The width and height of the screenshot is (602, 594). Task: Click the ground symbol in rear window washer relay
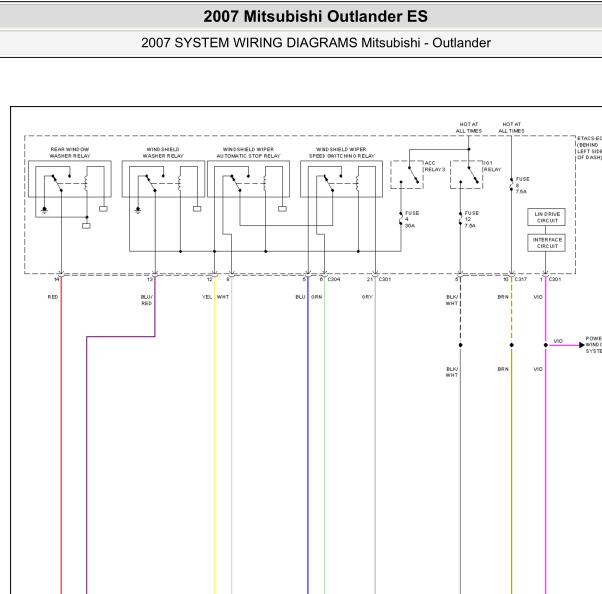(x=45, y=210)
